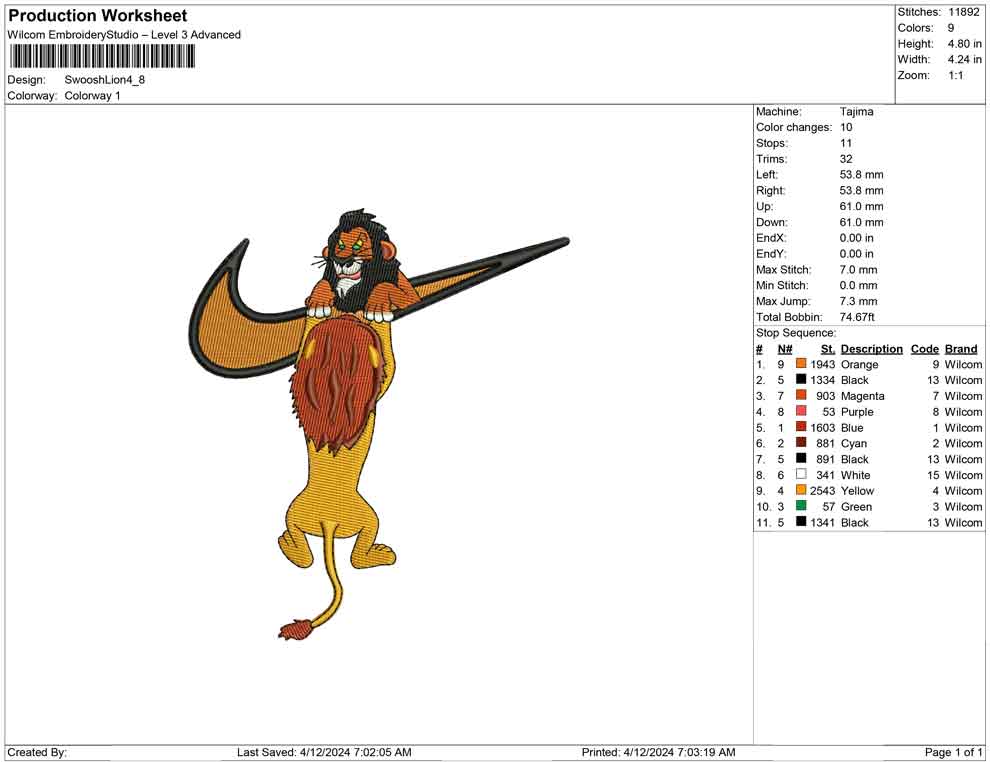Click the Yellow row color swatch
This screenshot has width=990, height=762.
[801, 490]
